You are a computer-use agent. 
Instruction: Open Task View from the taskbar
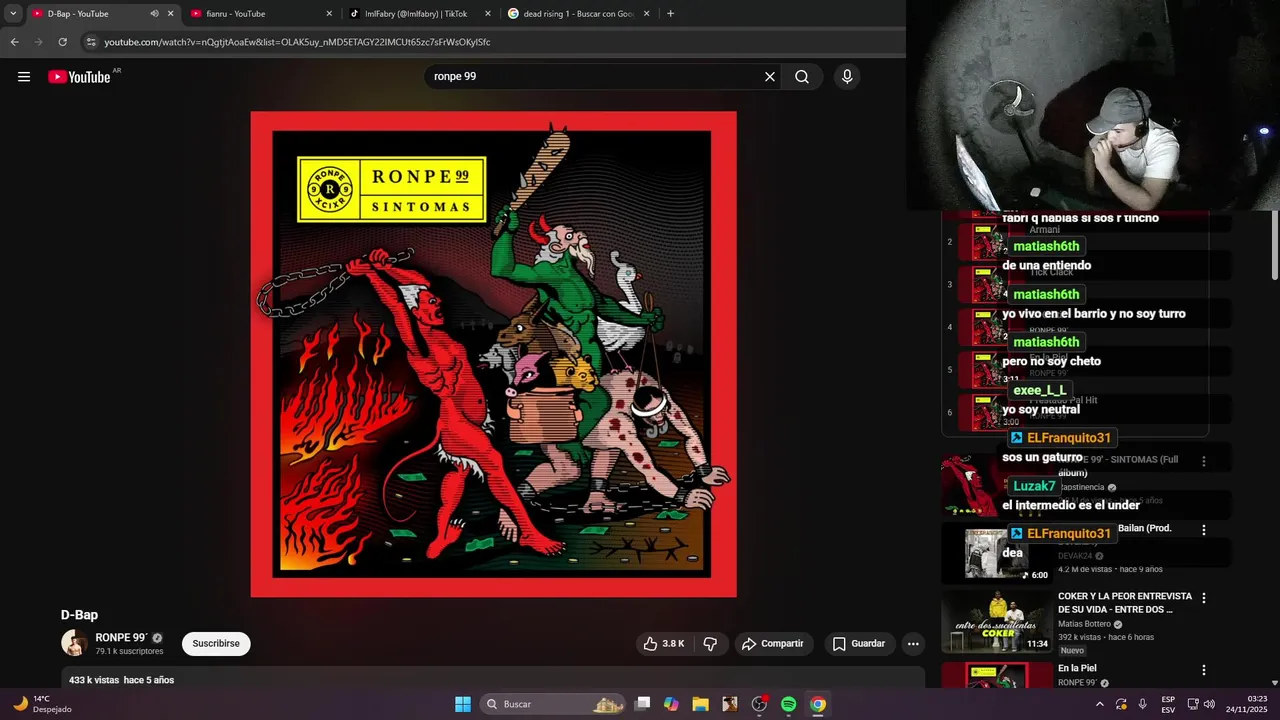642,704
